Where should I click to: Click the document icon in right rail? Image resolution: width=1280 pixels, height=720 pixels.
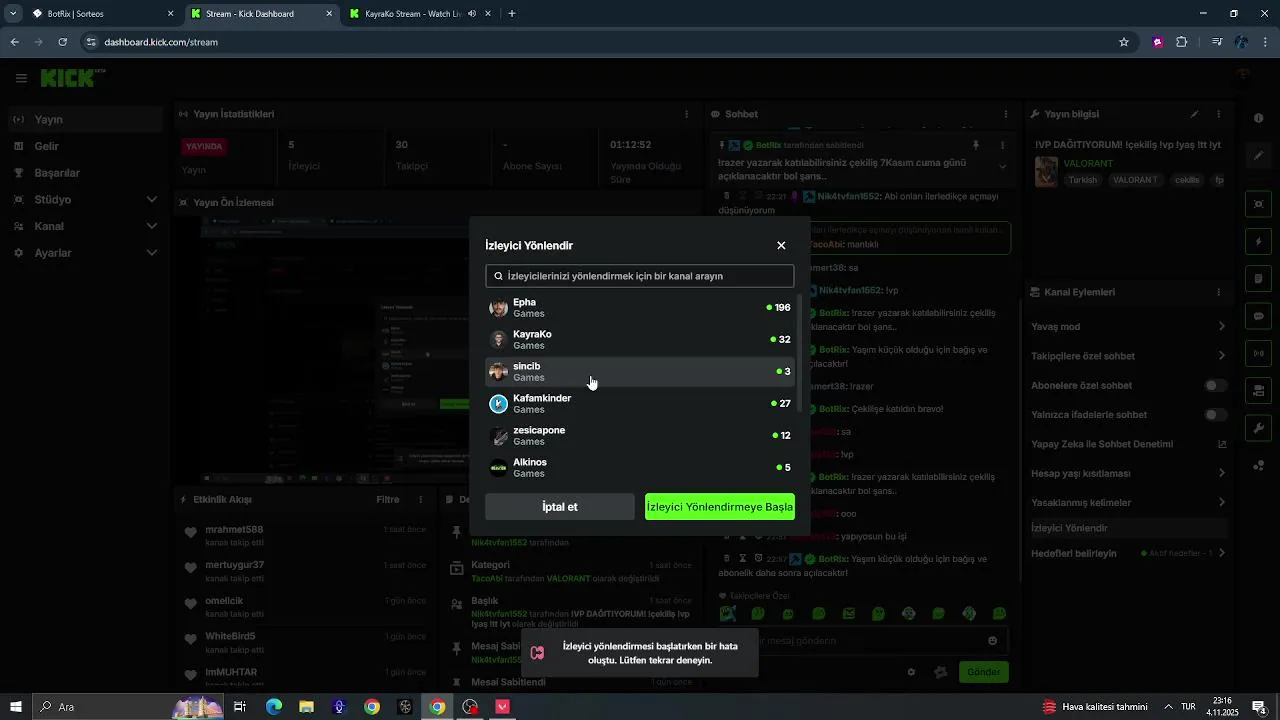tap(1258, 278)
